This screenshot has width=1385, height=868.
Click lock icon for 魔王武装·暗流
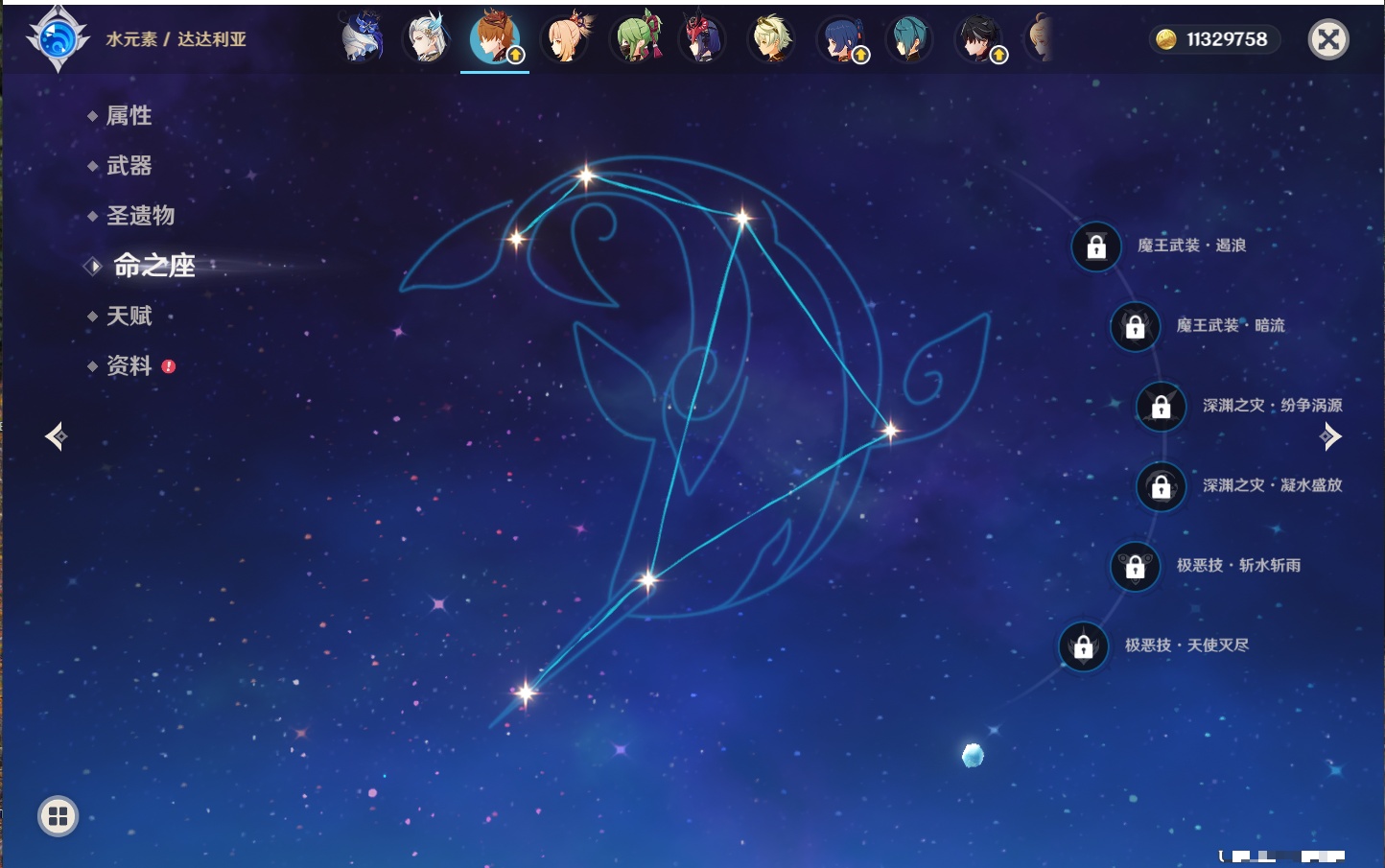point(1135,326)
